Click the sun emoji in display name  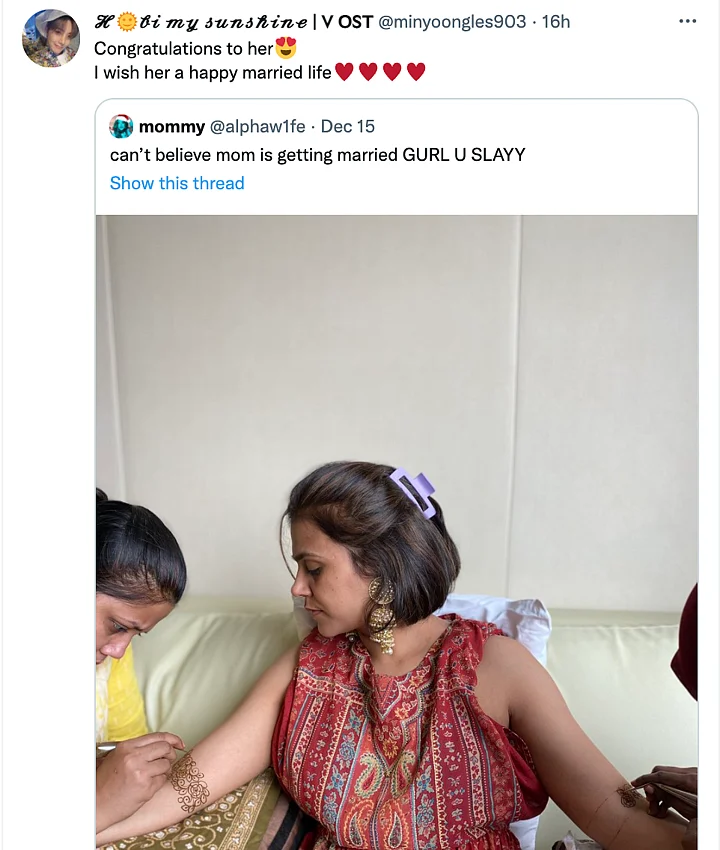[127, 21]
